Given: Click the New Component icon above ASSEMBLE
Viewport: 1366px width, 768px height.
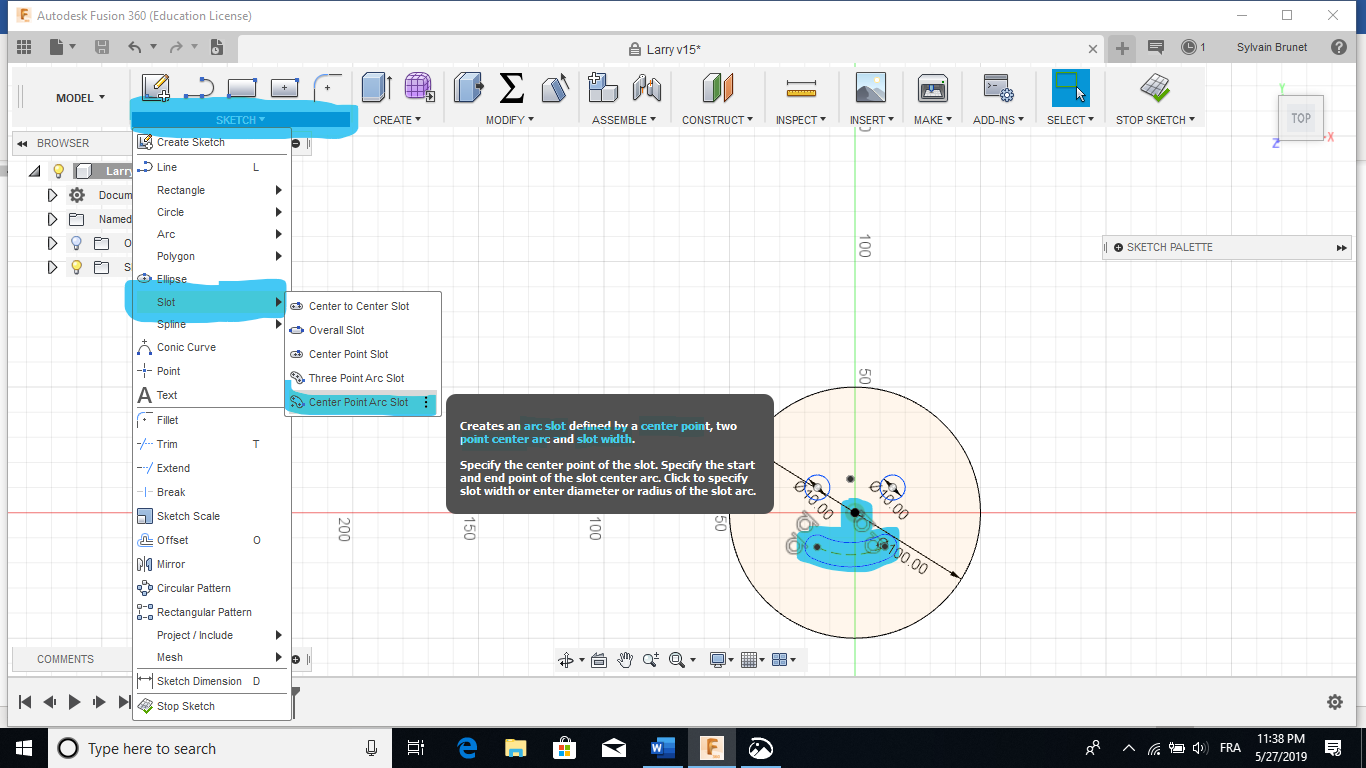Looking at the screenshot, I should pyautogui.click(x=602, y=88).
